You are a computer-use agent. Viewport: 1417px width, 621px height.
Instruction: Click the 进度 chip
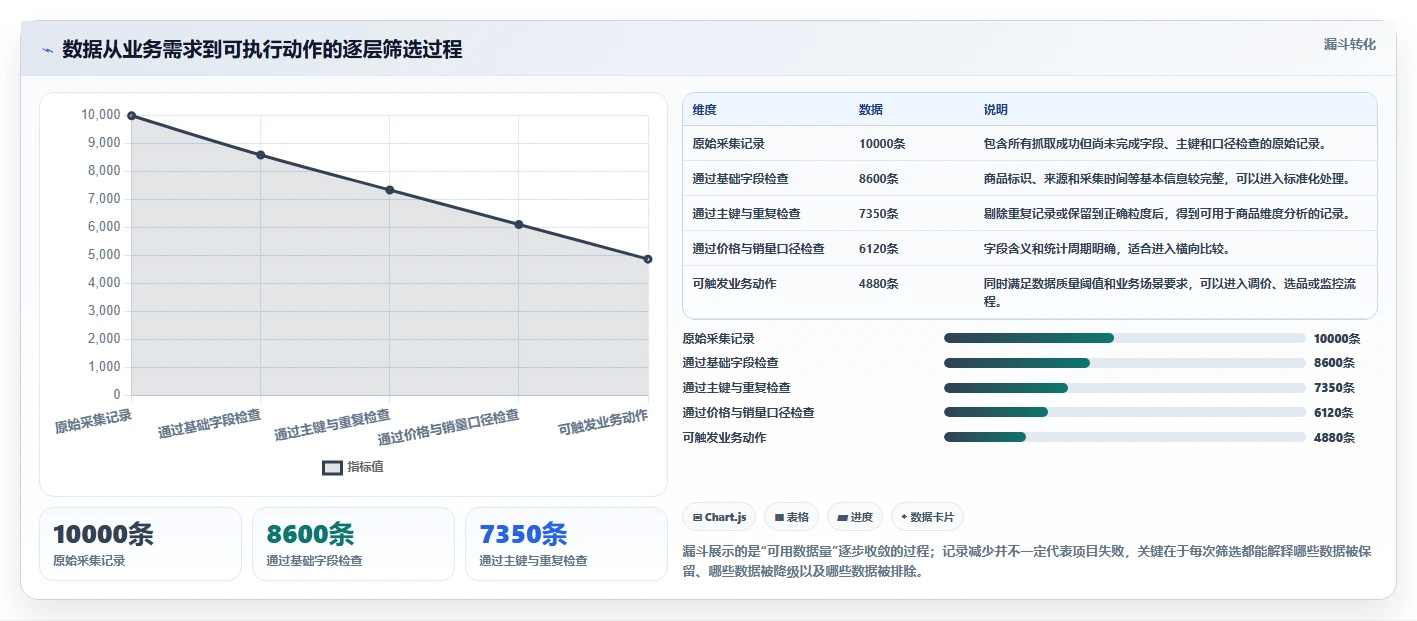tap(855, 517)
